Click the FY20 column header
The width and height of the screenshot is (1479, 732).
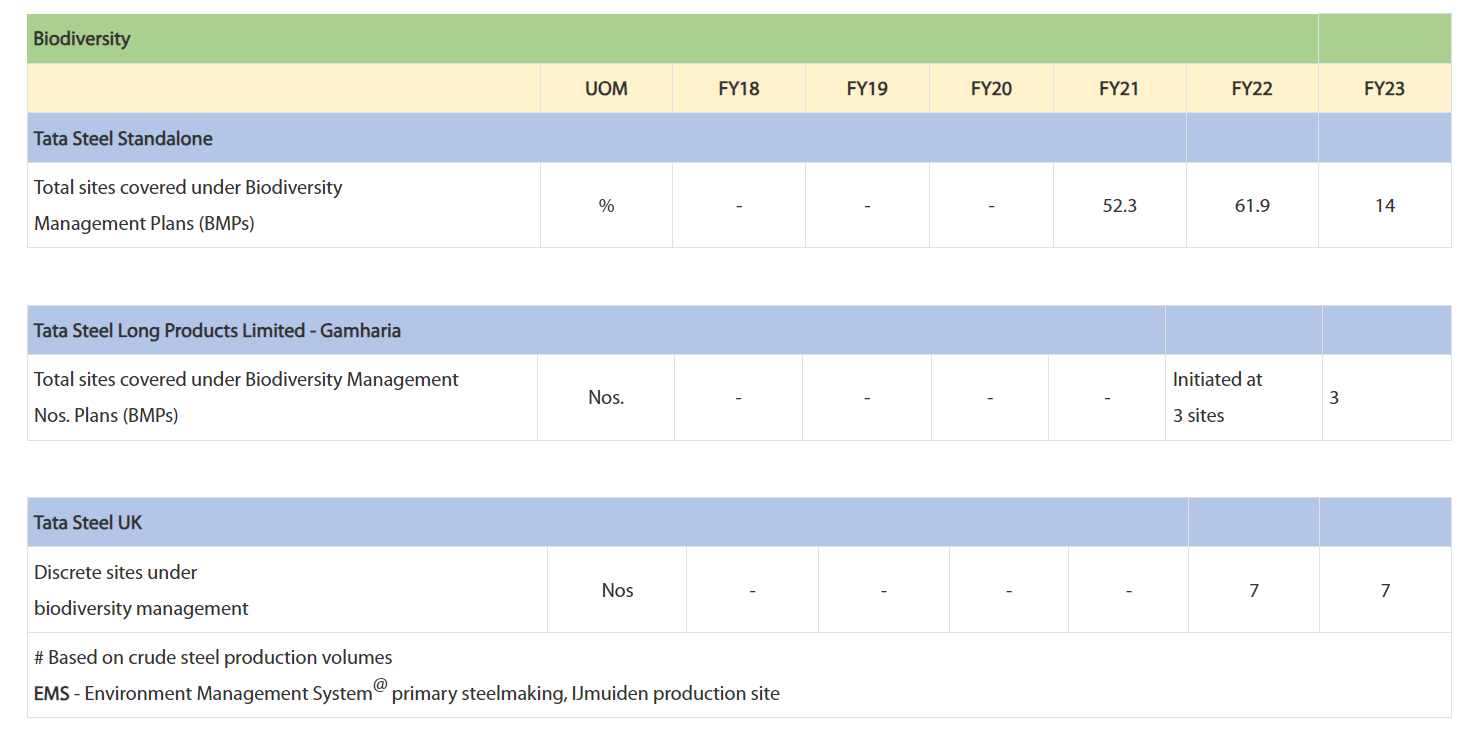991,88
